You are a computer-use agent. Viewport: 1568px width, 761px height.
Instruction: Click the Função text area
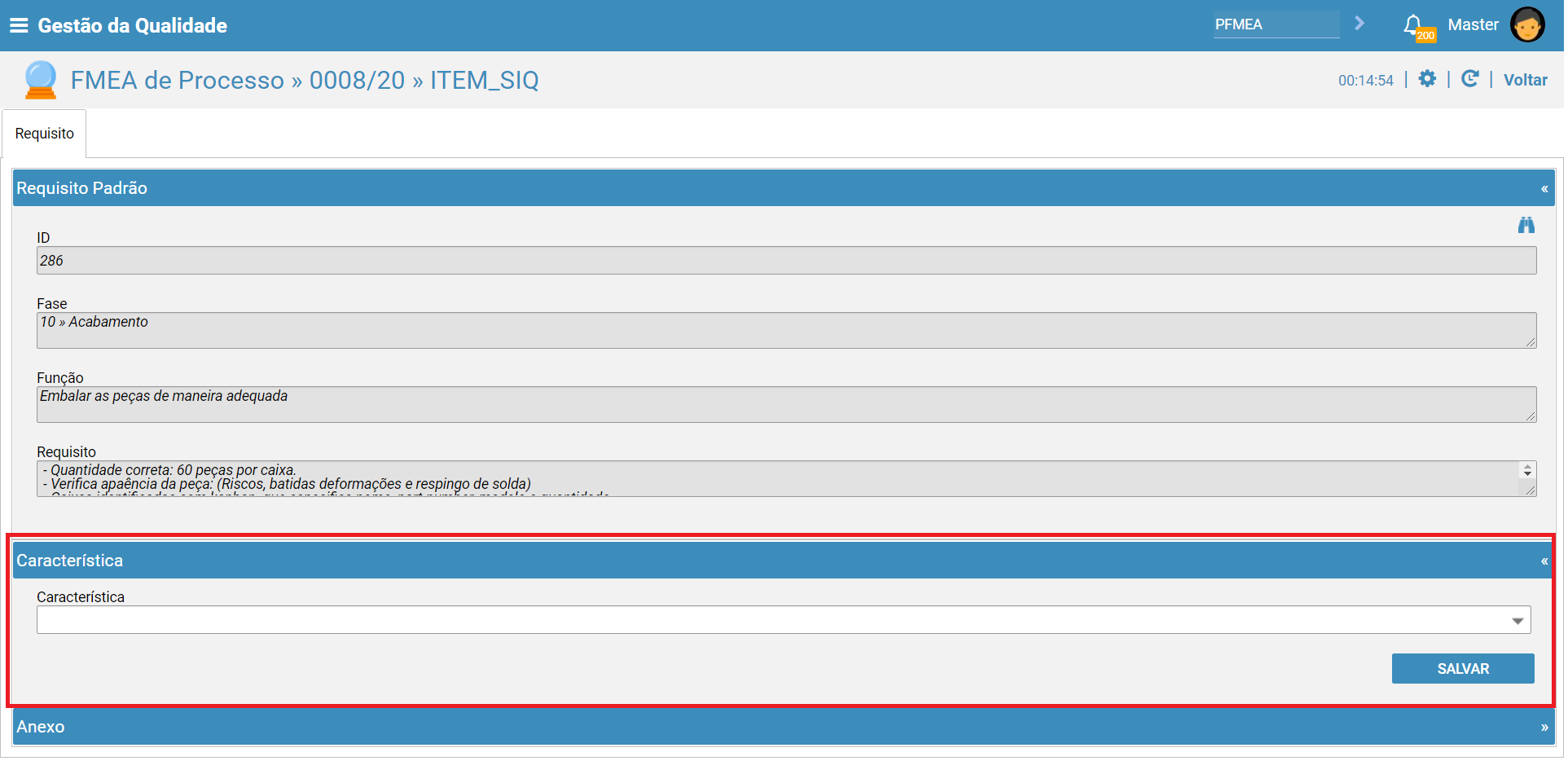coord(788,406)
